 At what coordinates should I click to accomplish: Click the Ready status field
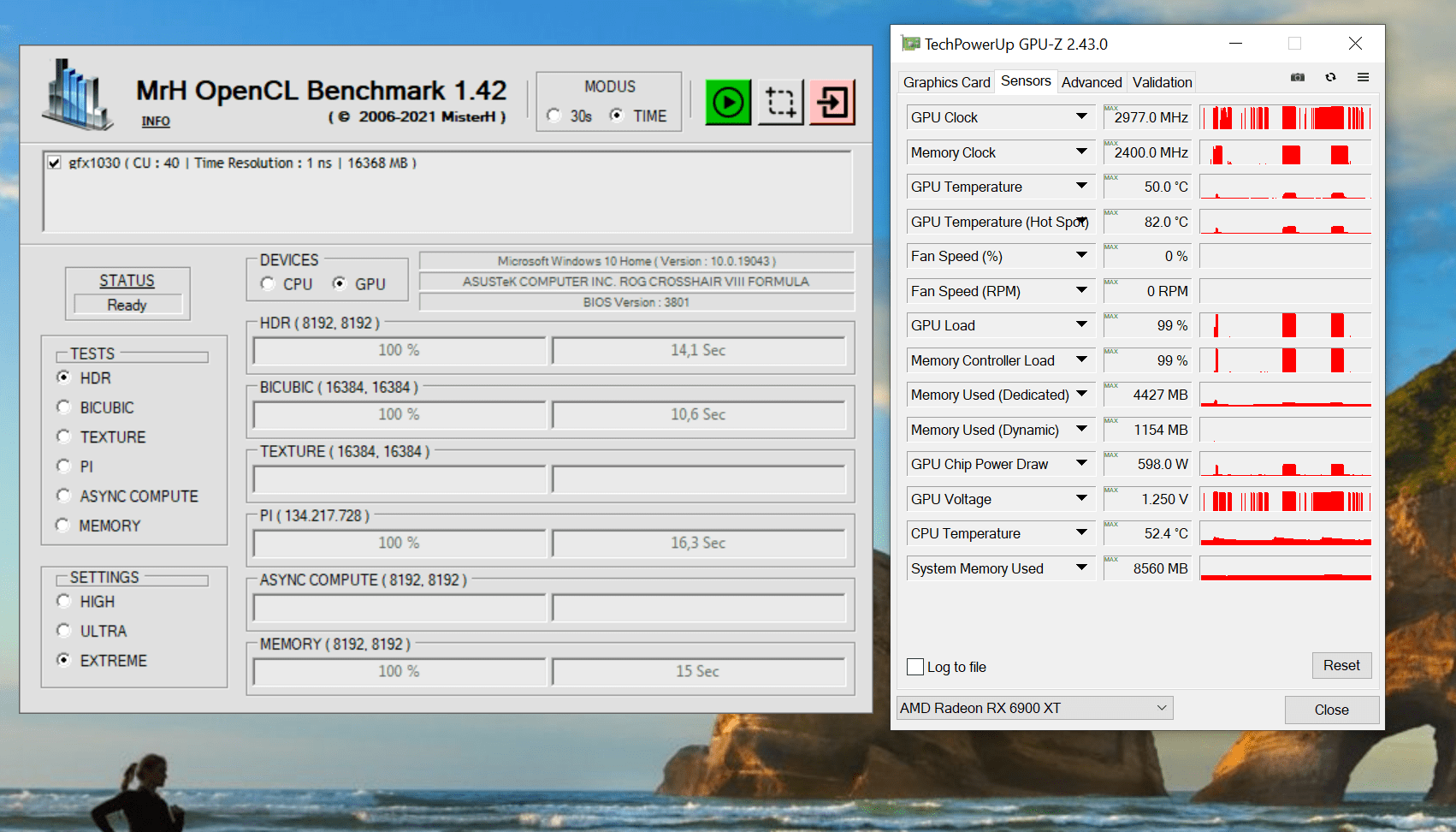[x=127, y=305]
